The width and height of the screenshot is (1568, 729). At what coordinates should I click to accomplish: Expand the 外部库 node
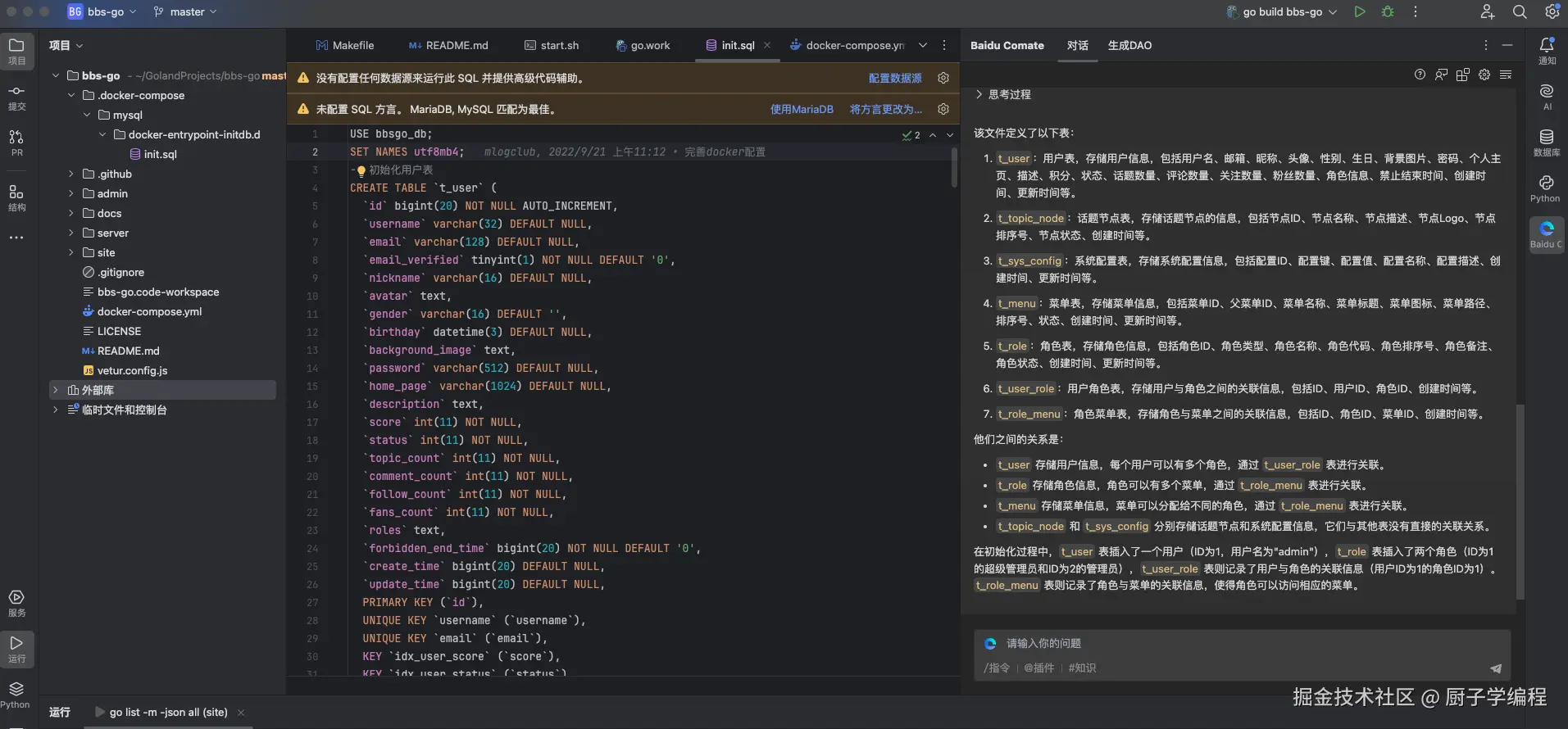[56, 390]
